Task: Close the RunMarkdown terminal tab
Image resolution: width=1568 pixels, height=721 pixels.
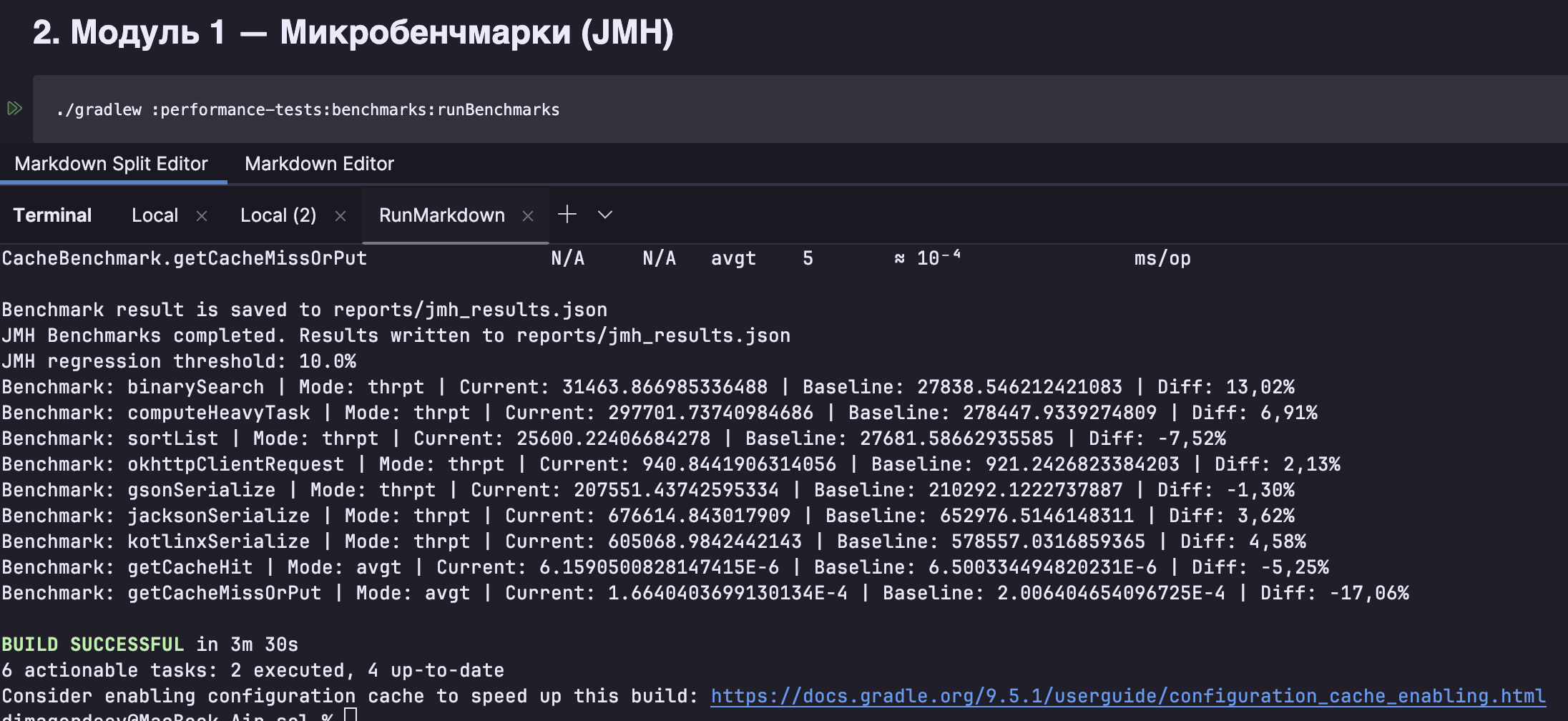Action: (x=528, y=216)
